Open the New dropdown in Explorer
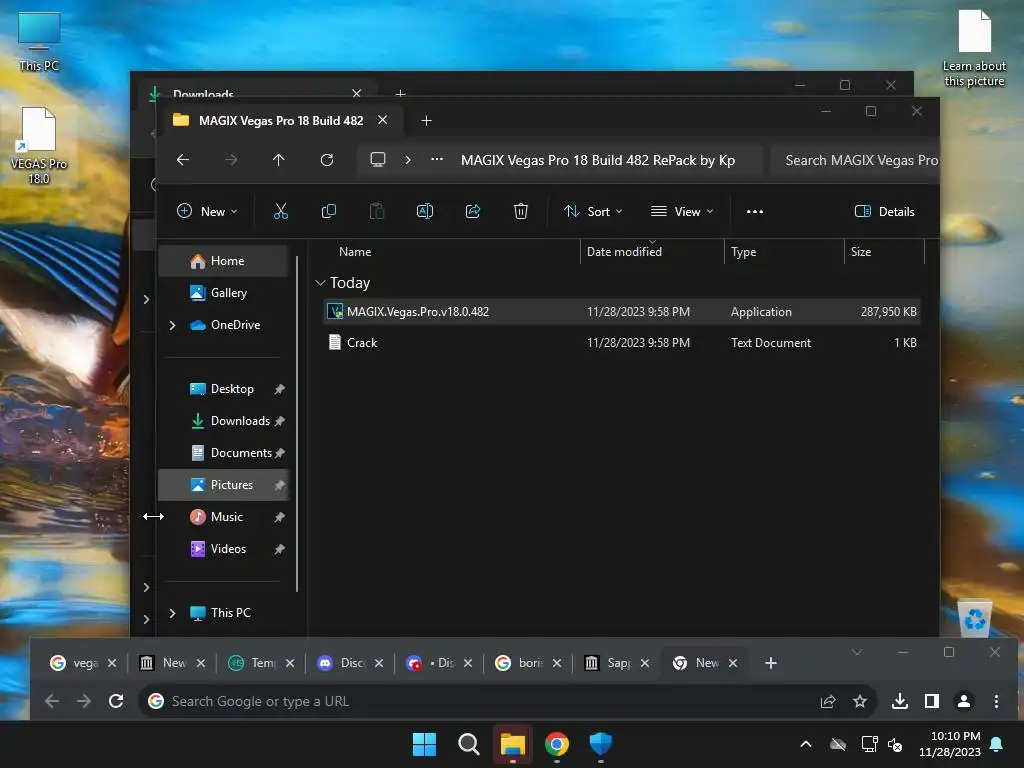This screenshot has height=768, width=1024. 207,212
